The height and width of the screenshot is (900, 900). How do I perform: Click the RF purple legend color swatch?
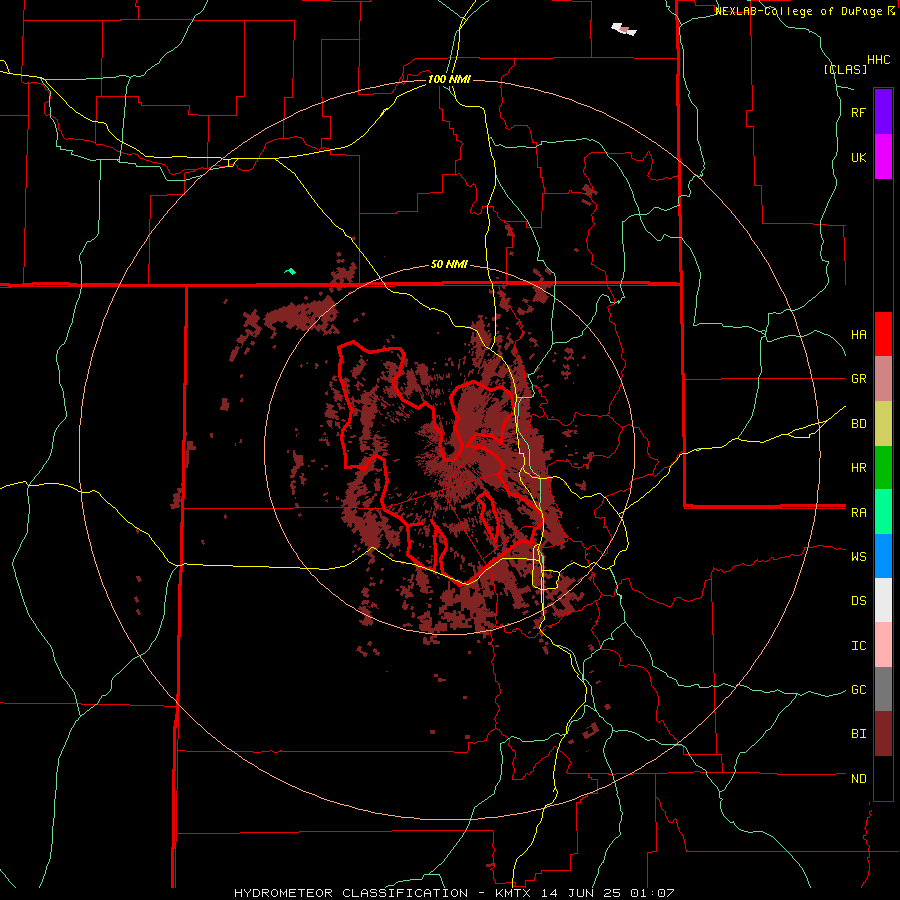(883, 112)
